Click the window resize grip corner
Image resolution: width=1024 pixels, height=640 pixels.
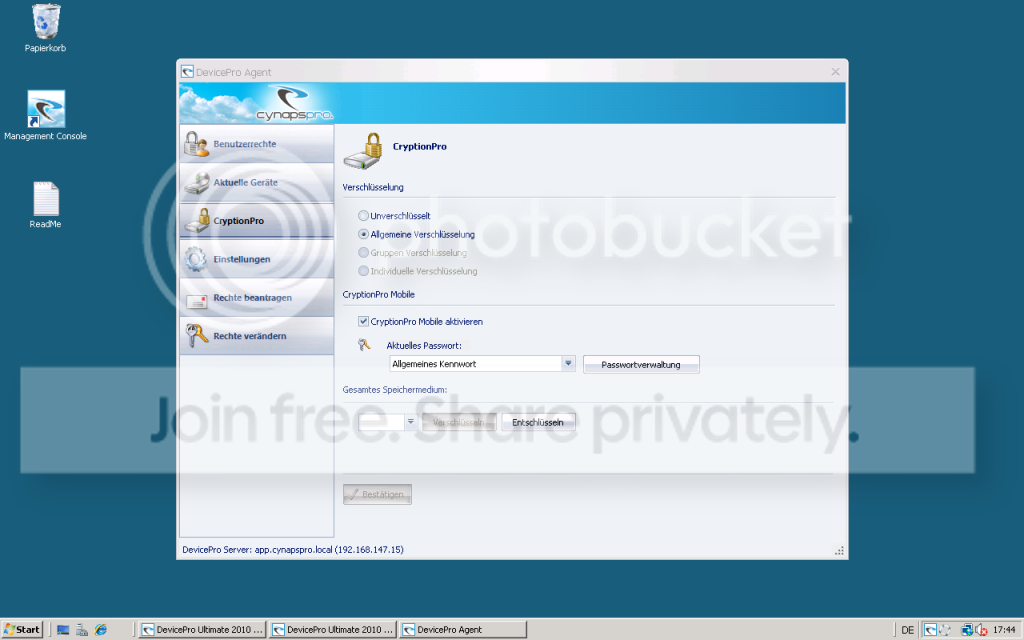click(x=839, y=551)
